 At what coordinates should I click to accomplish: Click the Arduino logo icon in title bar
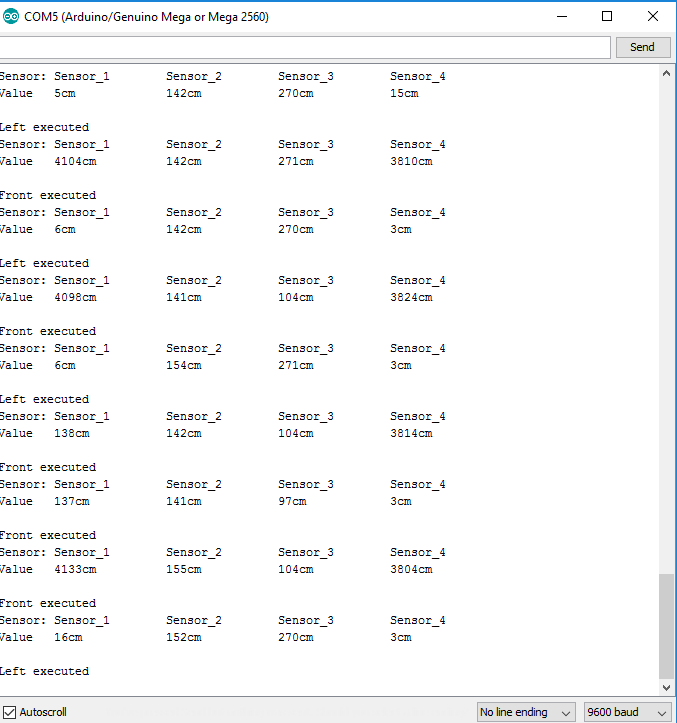11,17
